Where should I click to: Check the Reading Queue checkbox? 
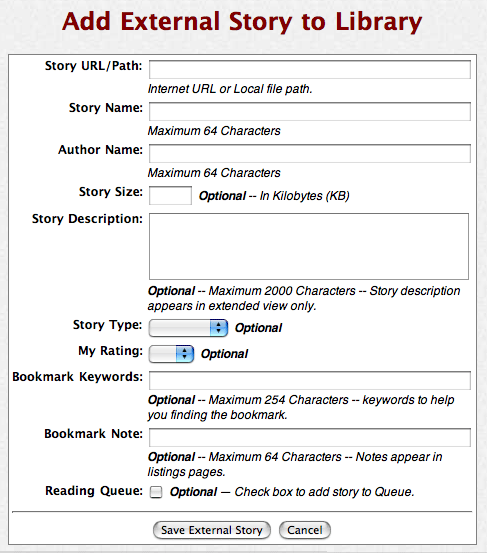click(x=156, y=492)
